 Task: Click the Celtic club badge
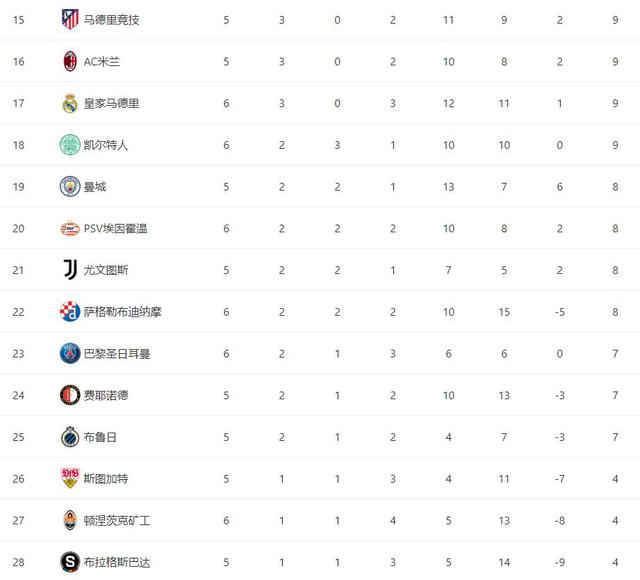tap(69, 145)
